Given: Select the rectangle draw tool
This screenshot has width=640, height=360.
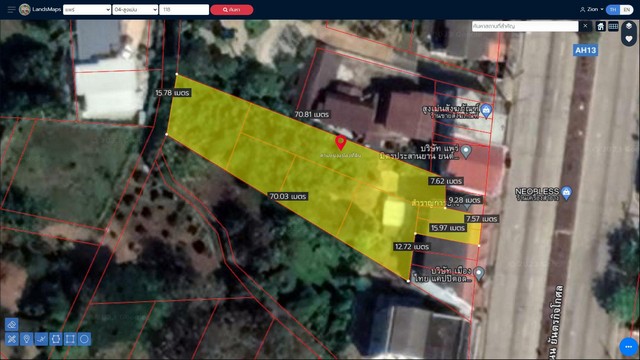Looking at the screenshot, I should [x=70, y=339].
